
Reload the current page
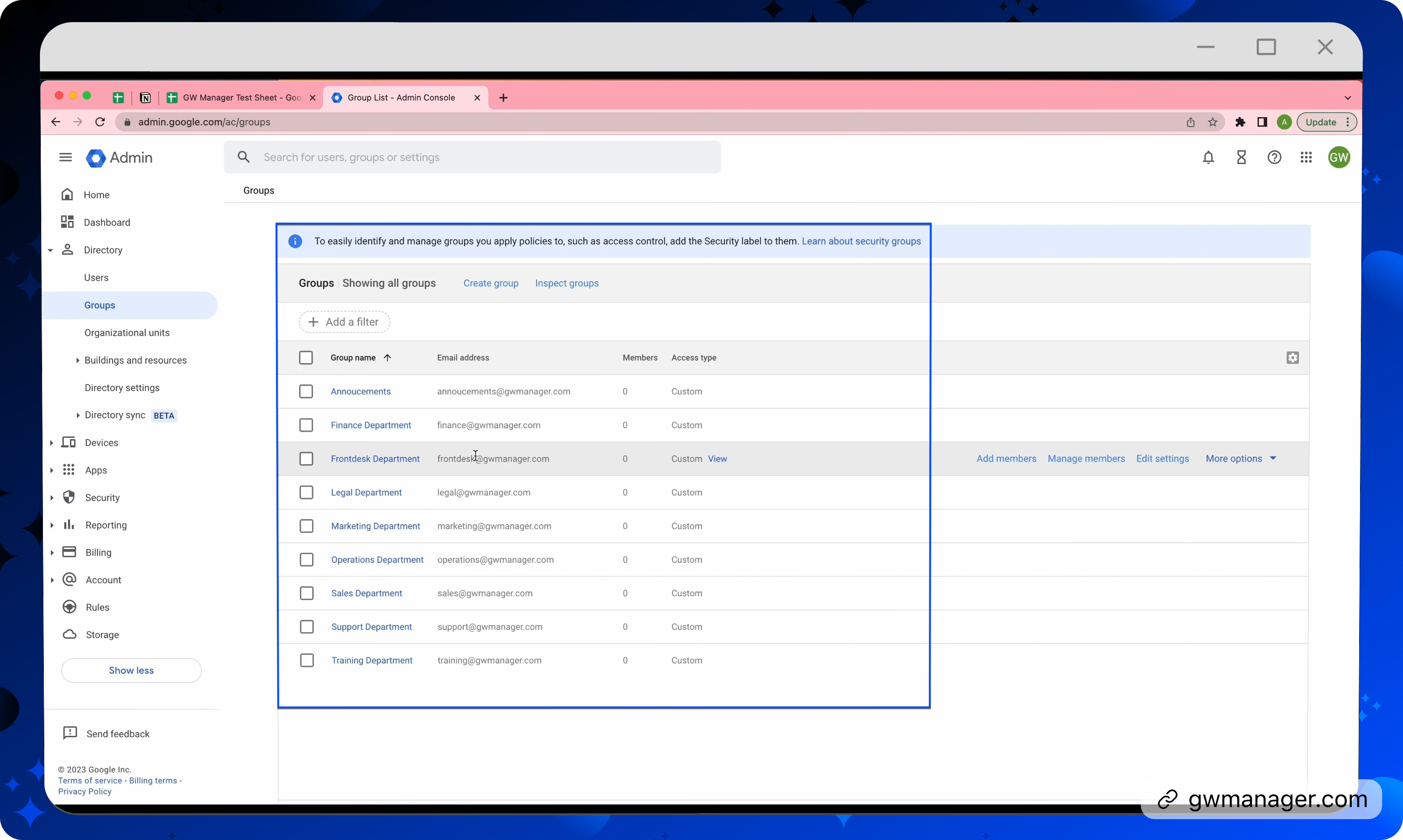tap(100, 121)
